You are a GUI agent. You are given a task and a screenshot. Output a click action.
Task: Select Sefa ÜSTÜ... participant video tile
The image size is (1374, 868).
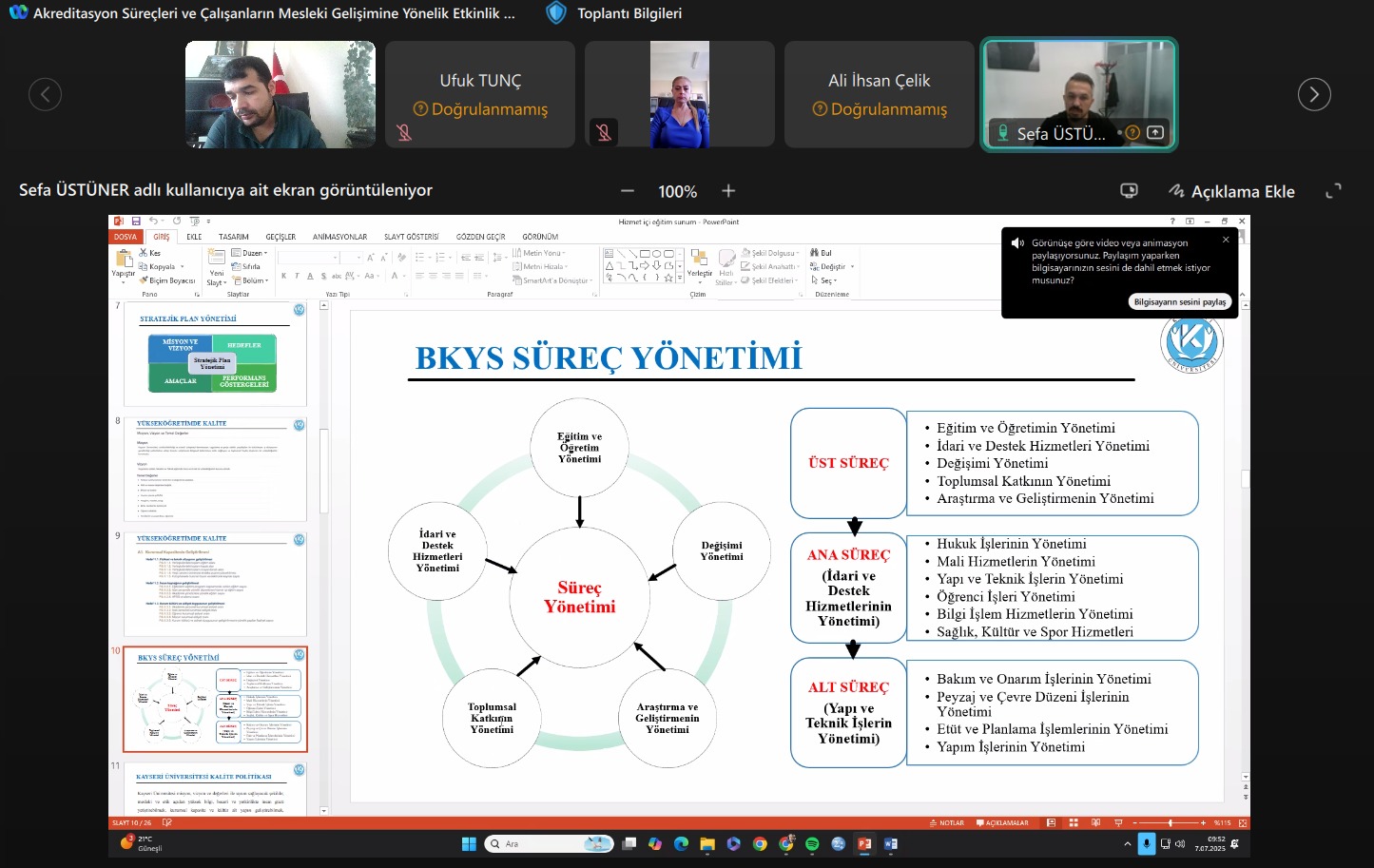coord(1079,94)
